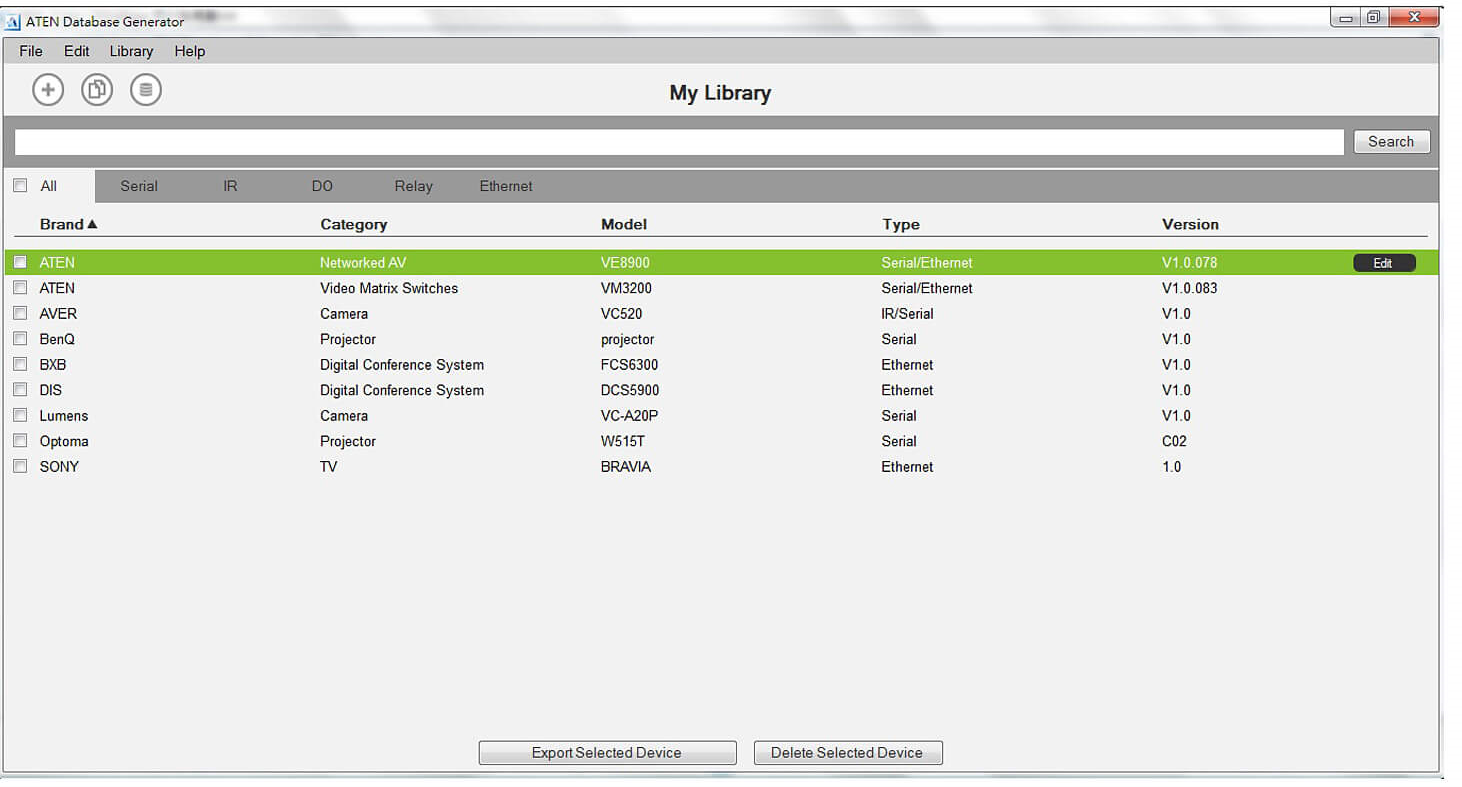Click Edit on the VE8900 row
1462x787 pixels.
1383,263
